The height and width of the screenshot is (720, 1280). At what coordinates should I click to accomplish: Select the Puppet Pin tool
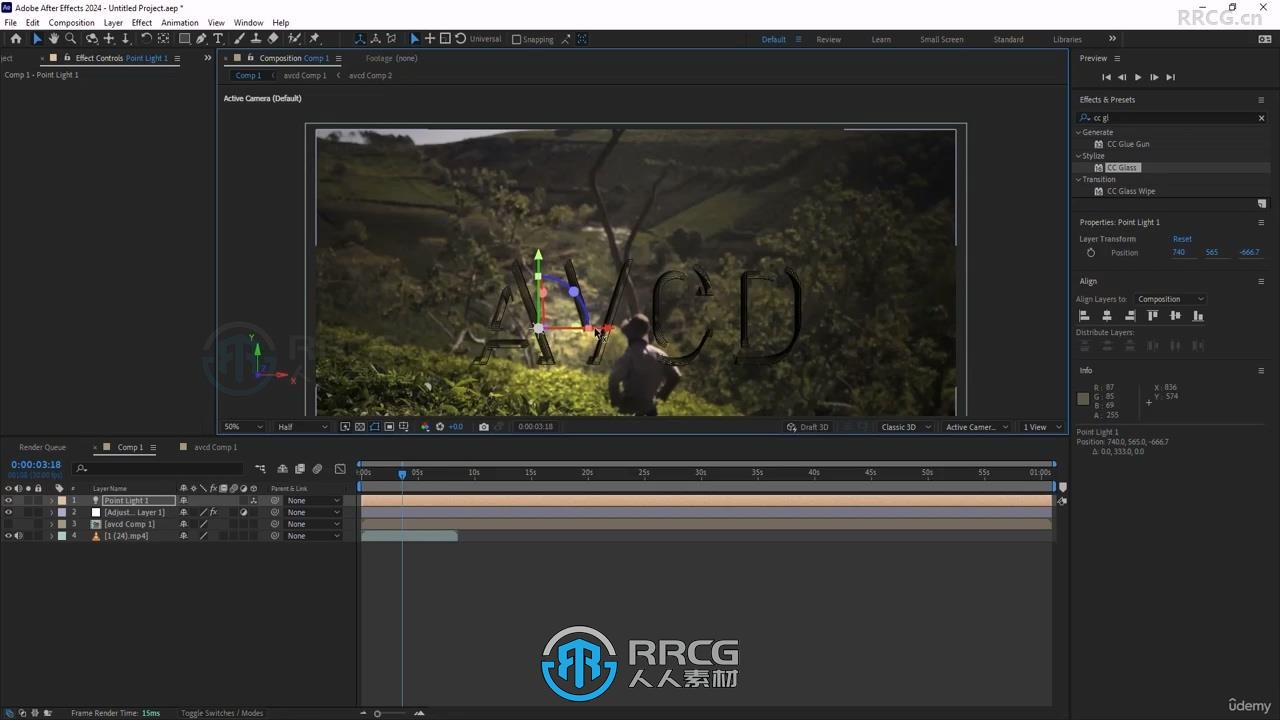pyautogui.click(x=314, y=39)
